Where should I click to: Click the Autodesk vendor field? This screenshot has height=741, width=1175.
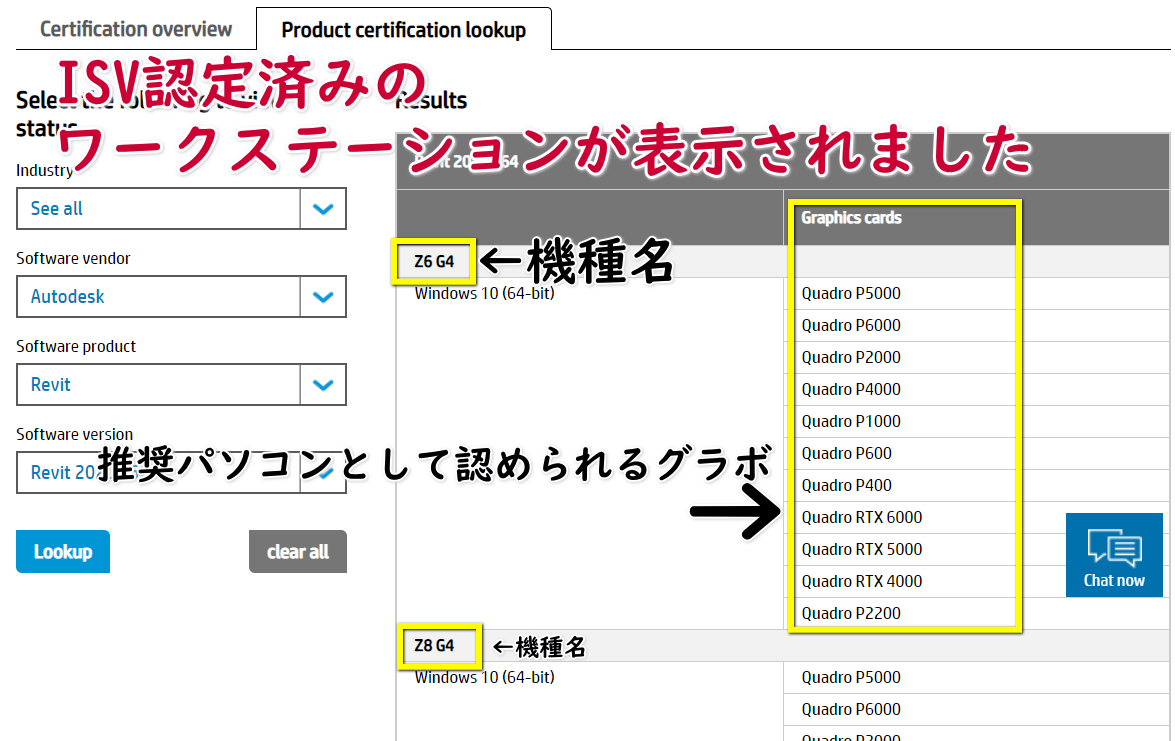tap(158, 297)
